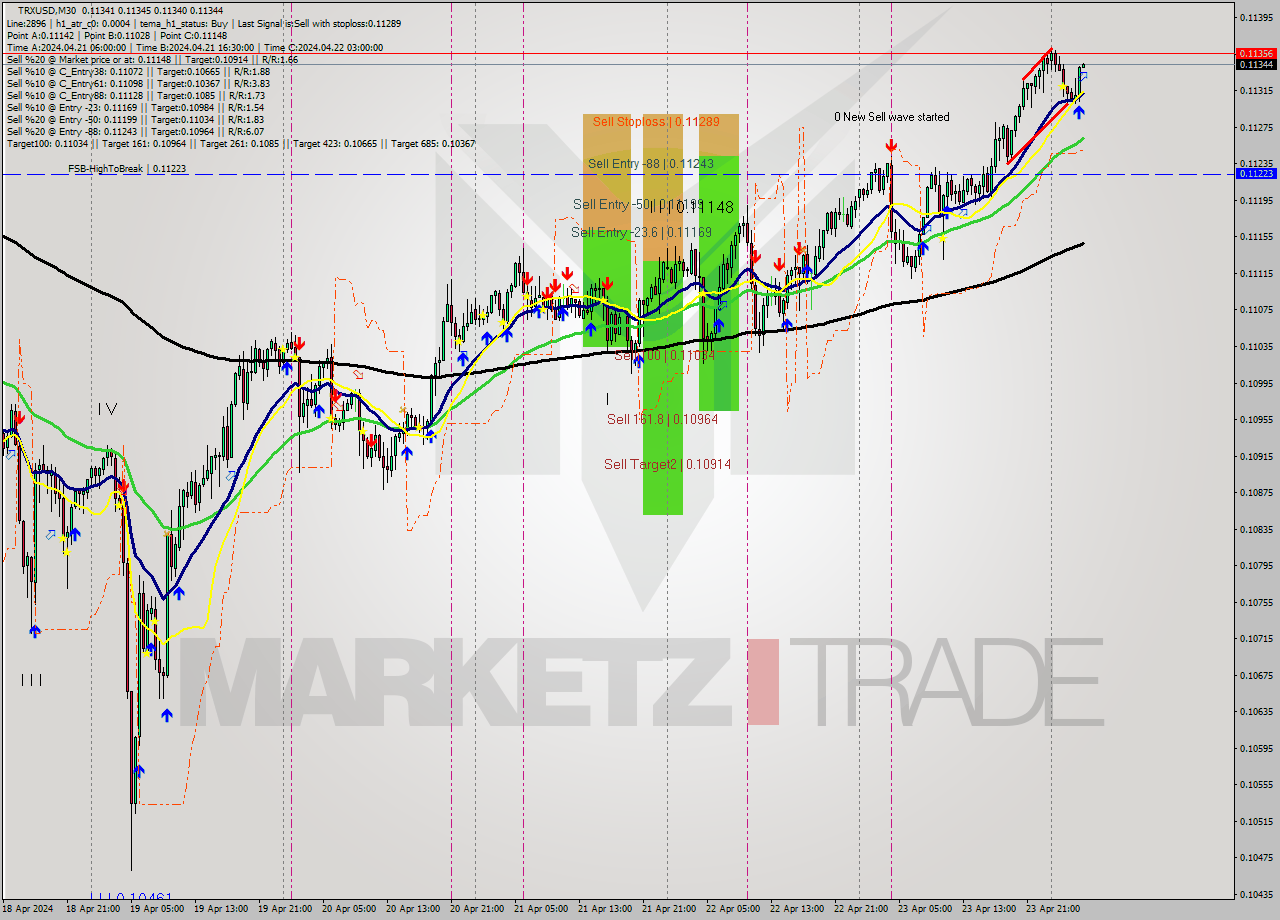Click the 0.10715 price axis value
The image size is (1280, 920).
coord(1255,638)
